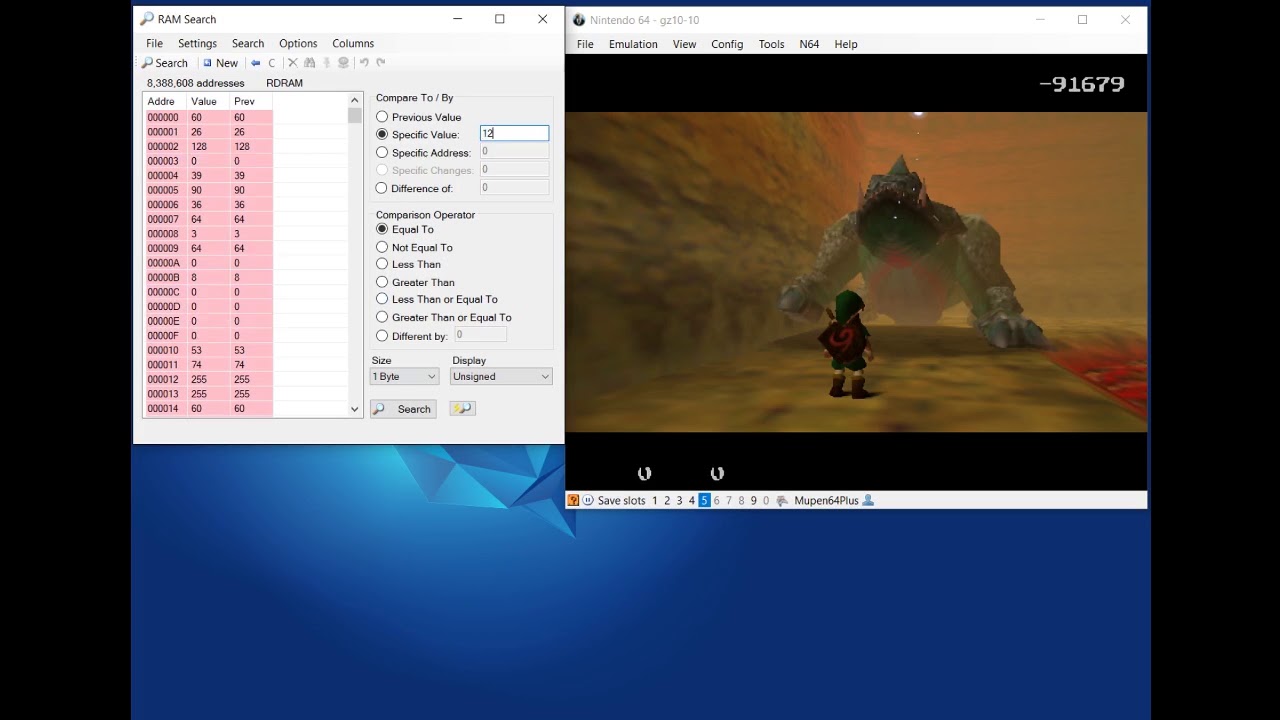Open the Size dropdown showing 1 Byte

coord(404,377)
